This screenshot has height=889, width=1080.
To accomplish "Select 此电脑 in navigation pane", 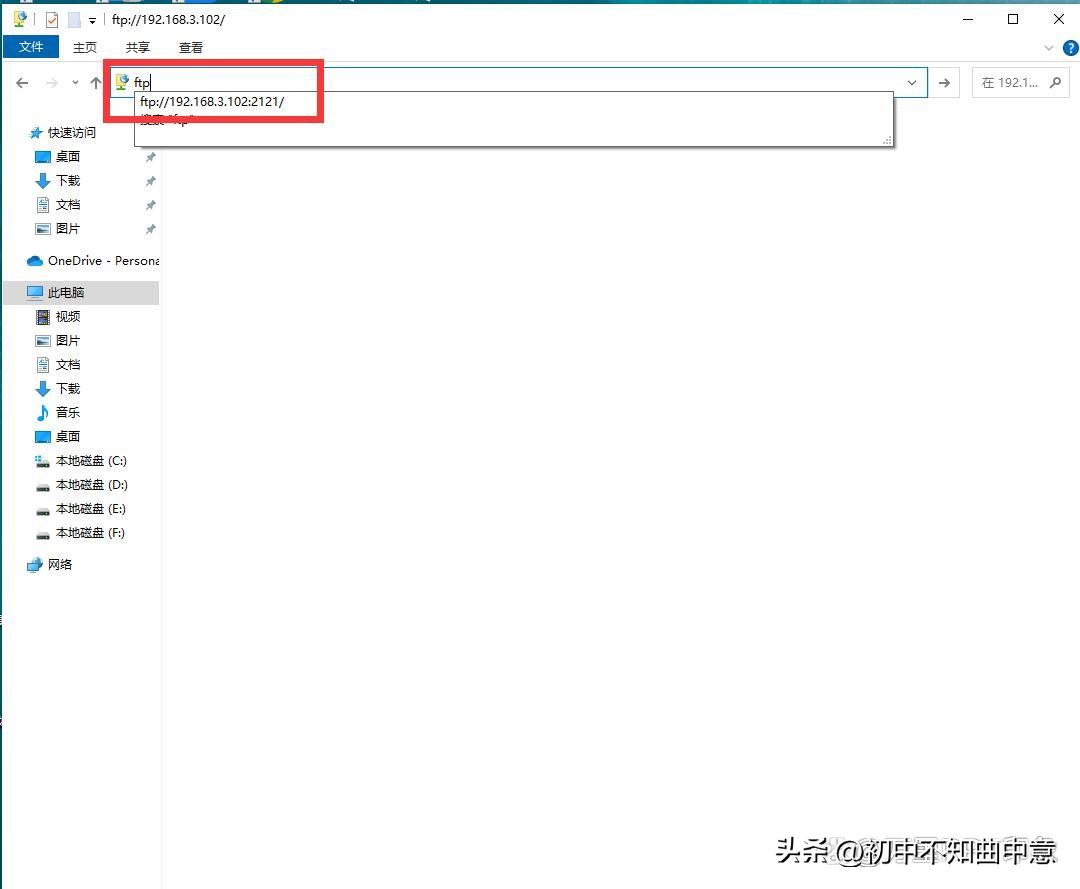I will click(81, 292).
